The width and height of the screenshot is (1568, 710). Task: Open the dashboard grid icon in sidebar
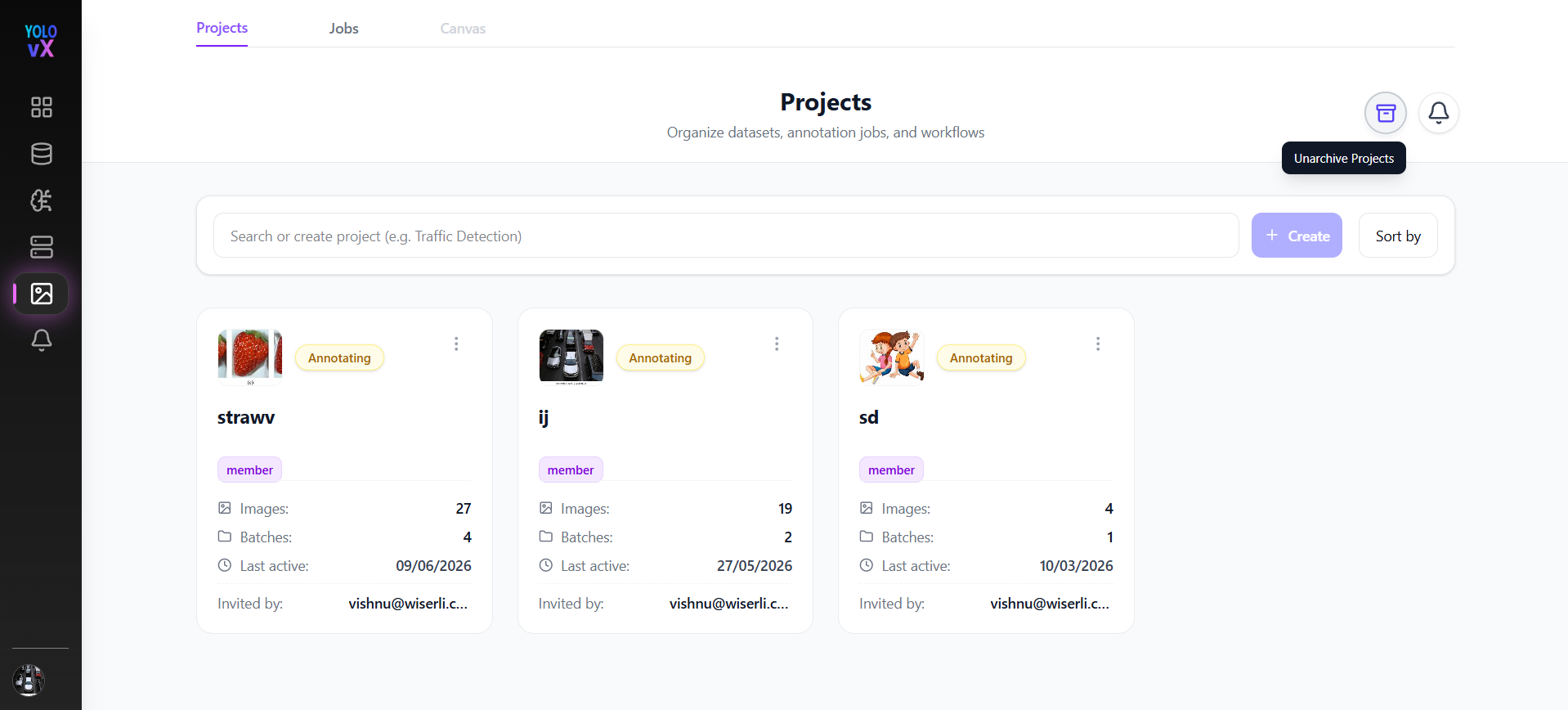42,107
